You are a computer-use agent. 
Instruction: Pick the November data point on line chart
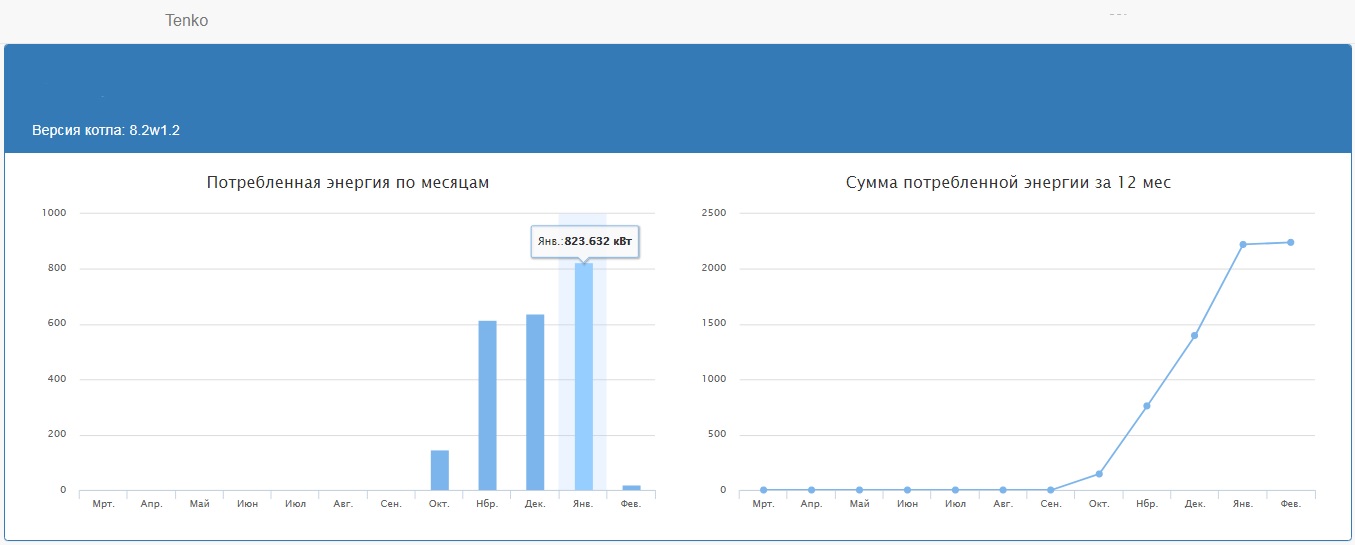[x=1147, y=406]
